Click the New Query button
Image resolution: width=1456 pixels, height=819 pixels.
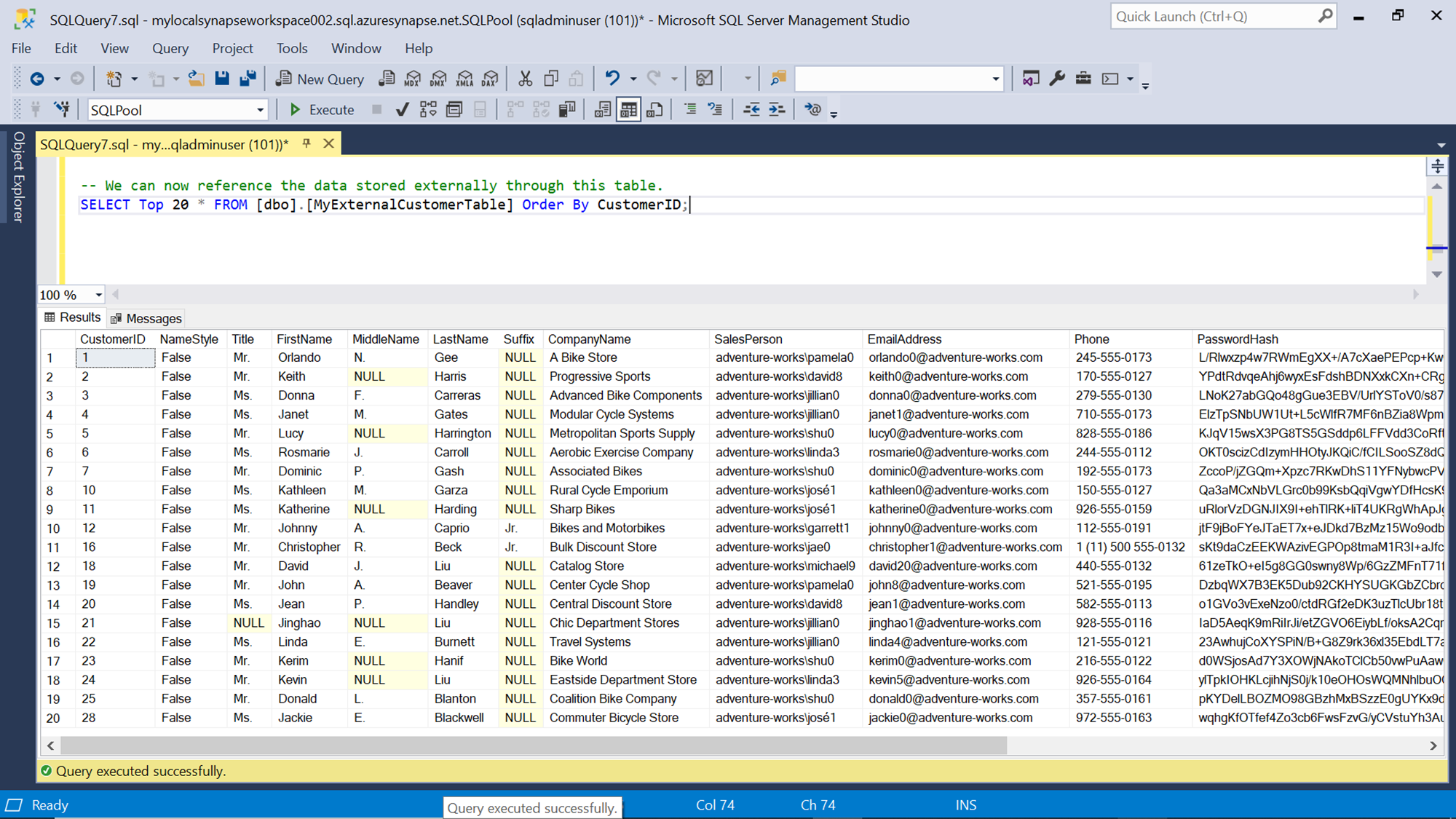tap(320, 79)
